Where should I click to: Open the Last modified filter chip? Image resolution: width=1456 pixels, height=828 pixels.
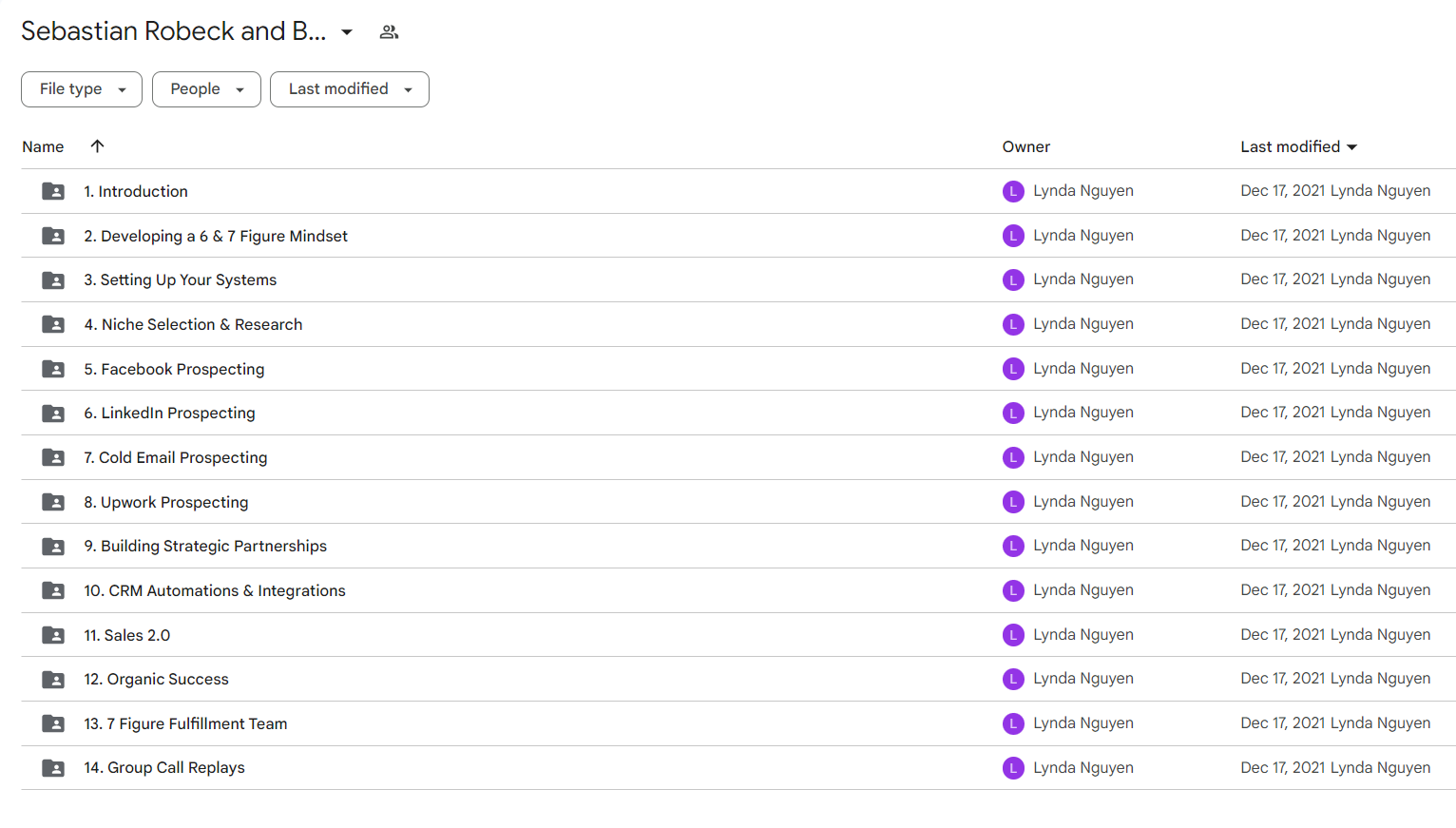pos(350,89)
